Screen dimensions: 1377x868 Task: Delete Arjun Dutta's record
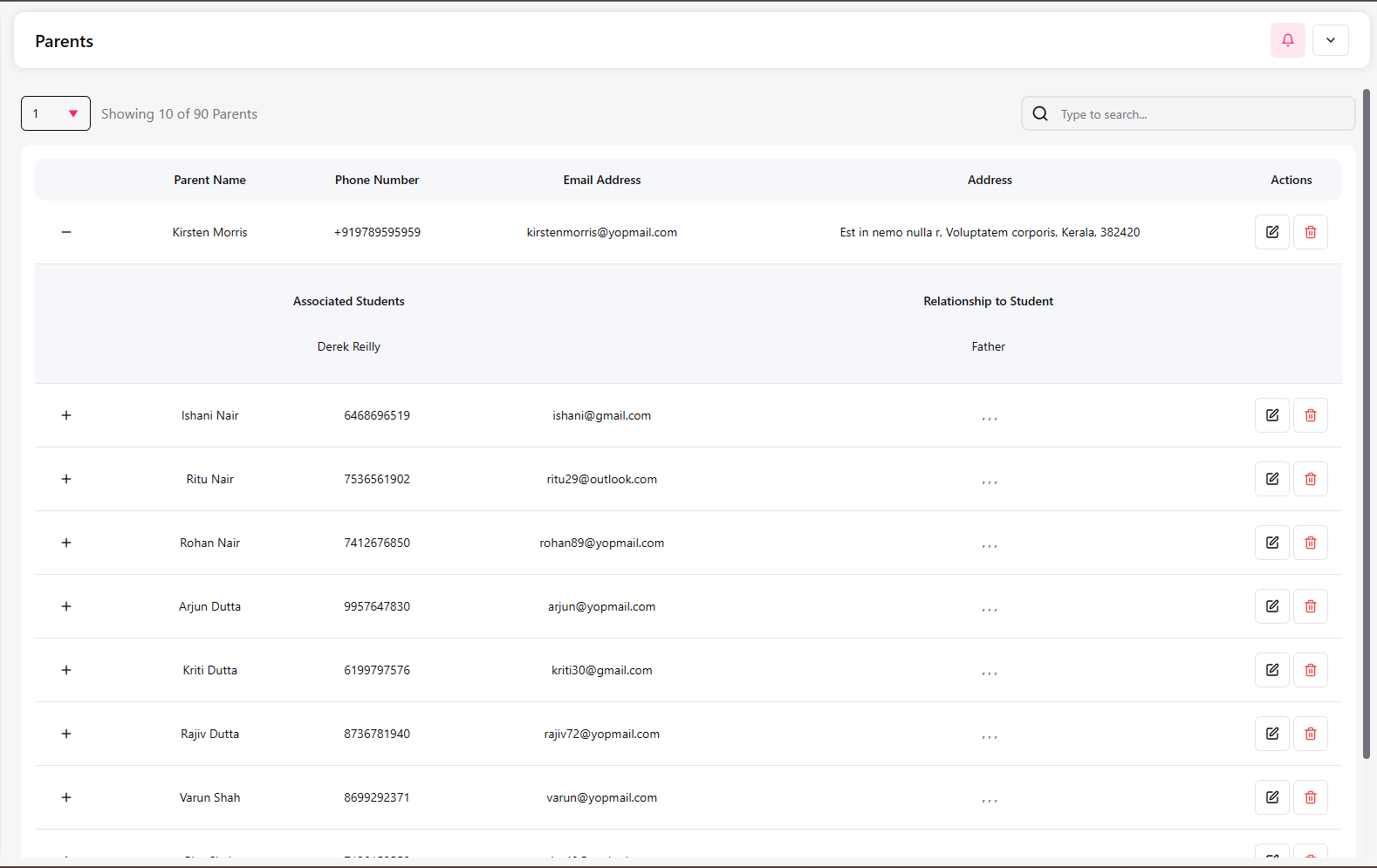coord(1310,606)
